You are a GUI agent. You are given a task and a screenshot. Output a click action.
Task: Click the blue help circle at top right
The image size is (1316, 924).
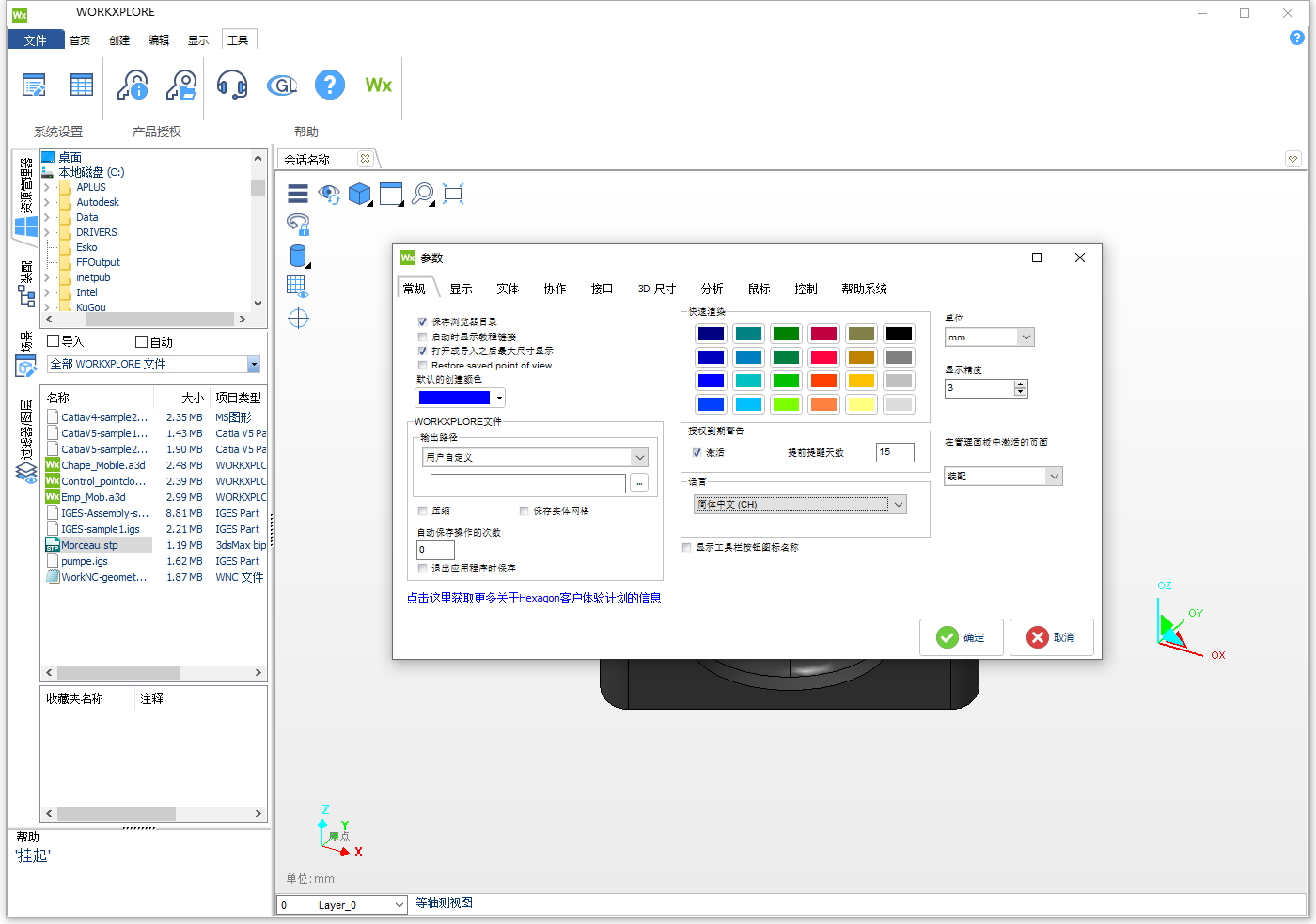1297,39
